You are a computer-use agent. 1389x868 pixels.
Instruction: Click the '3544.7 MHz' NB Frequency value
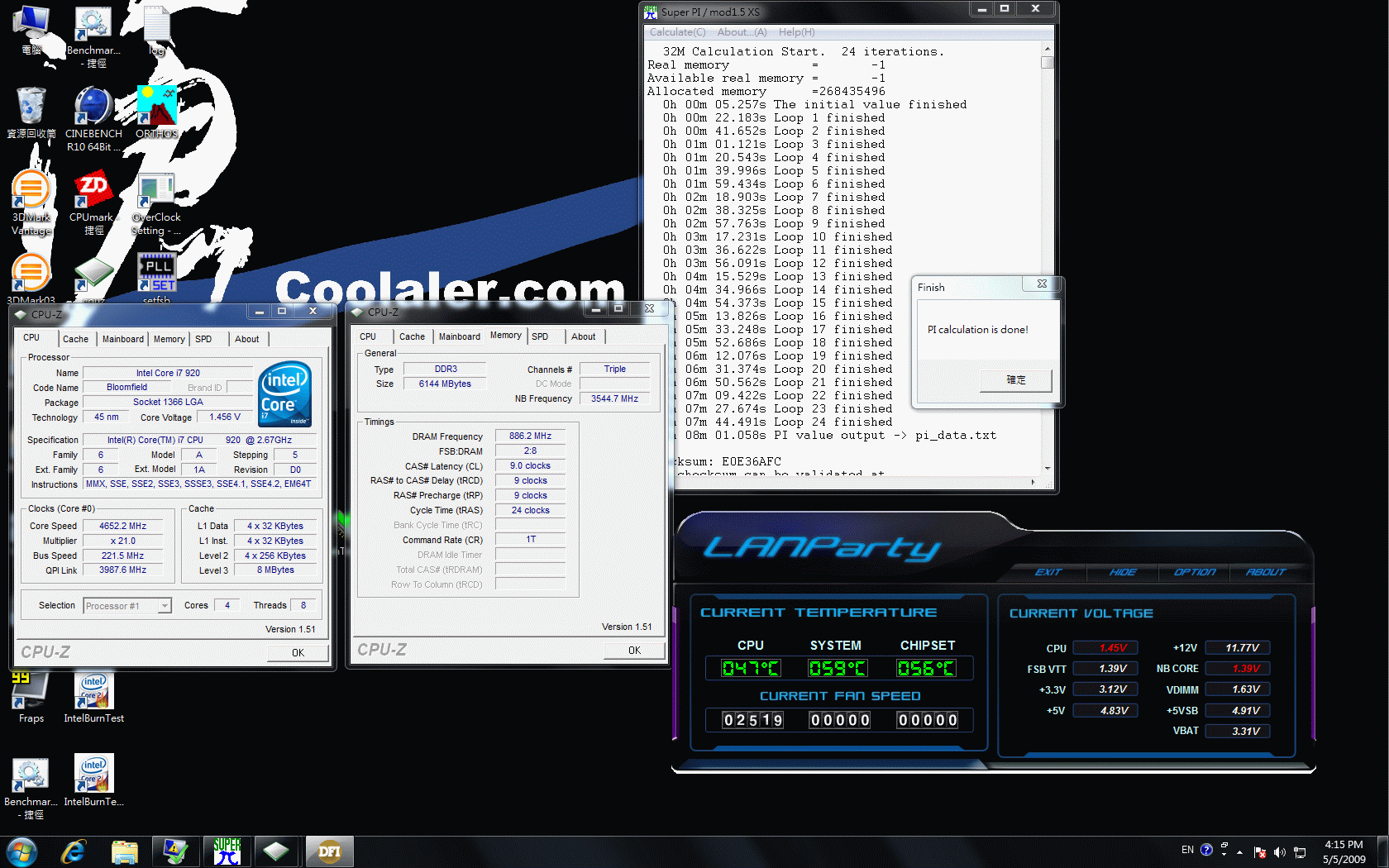(x=614, y=398)
